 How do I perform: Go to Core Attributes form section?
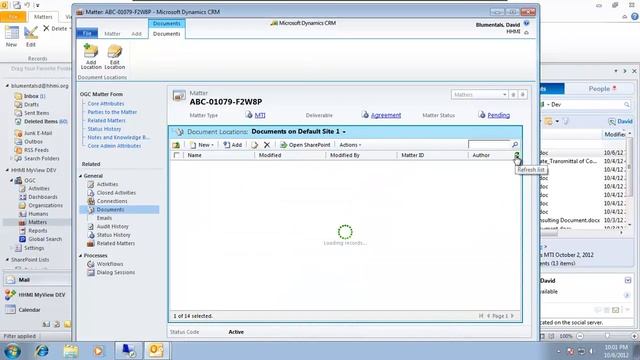106,104
